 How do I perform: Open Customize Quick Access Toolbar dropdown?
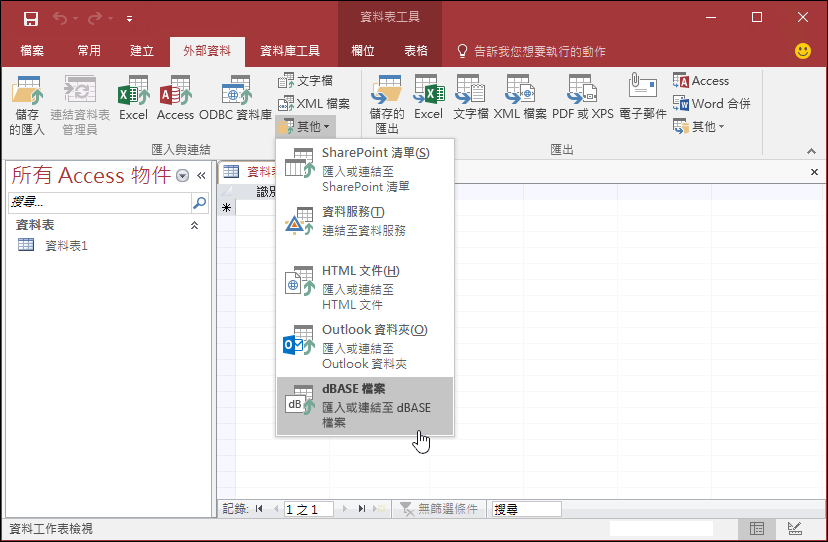point(129,19)
